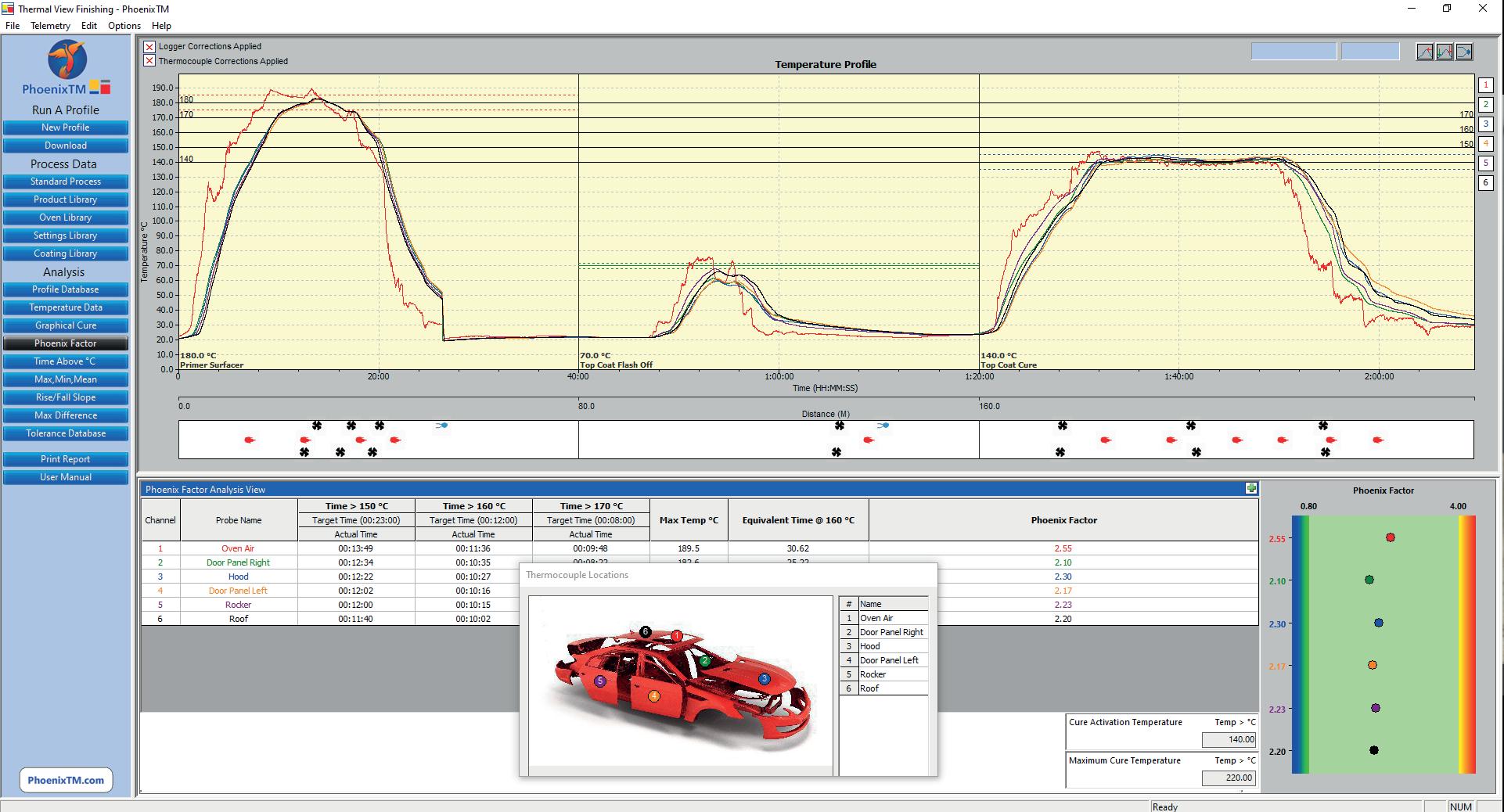Click the blue 2.30 dot on the Phoenix Factor scale
1504x812 pixels.
[x=1379, y=623]
